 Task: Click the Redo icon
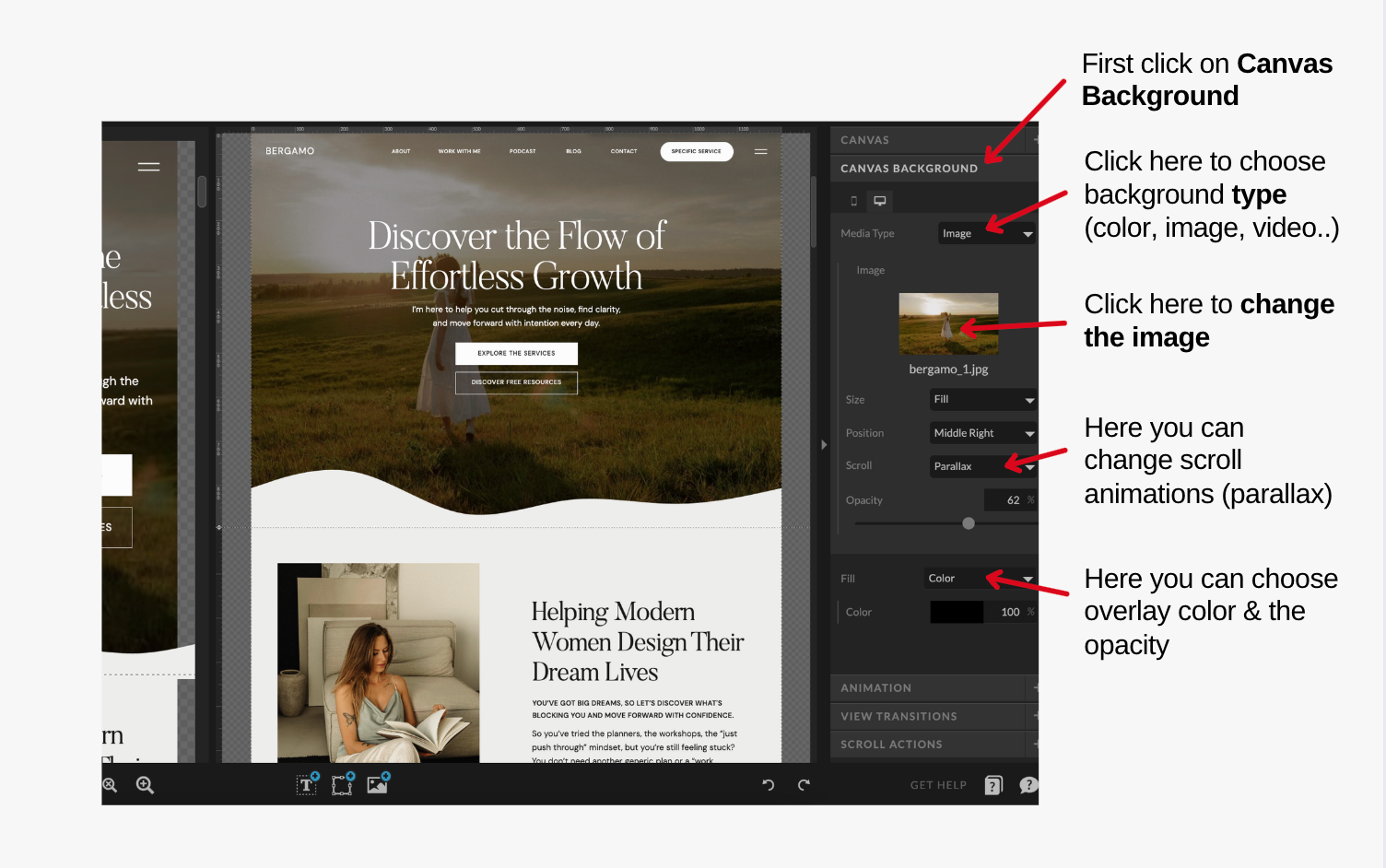(x=803, y=784)
